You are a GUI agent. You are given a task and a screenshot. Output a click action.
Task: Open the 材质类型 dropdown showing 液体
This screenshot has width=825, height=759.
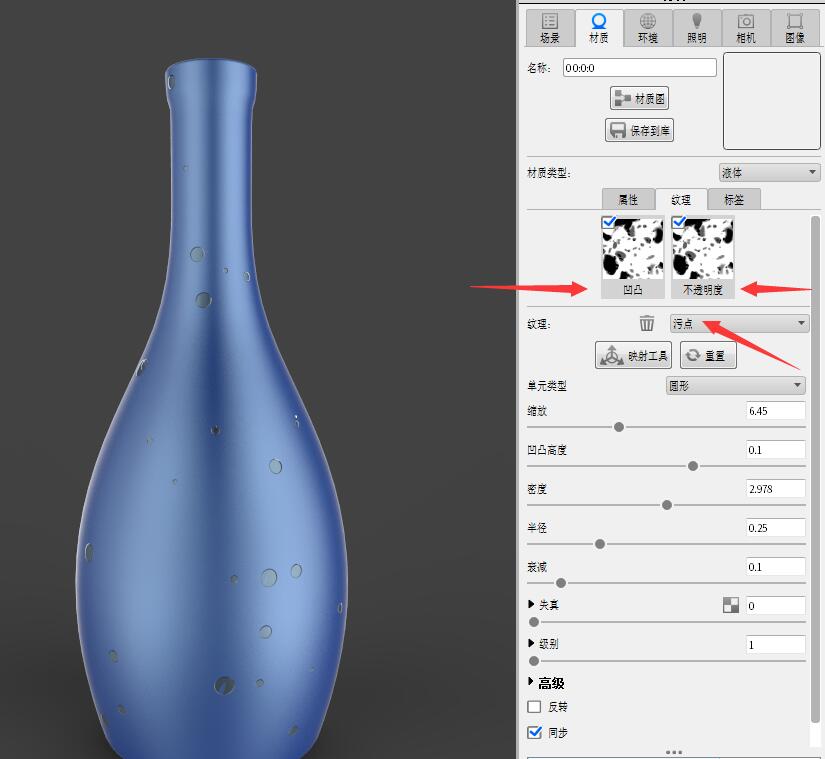tap(769, 173)
